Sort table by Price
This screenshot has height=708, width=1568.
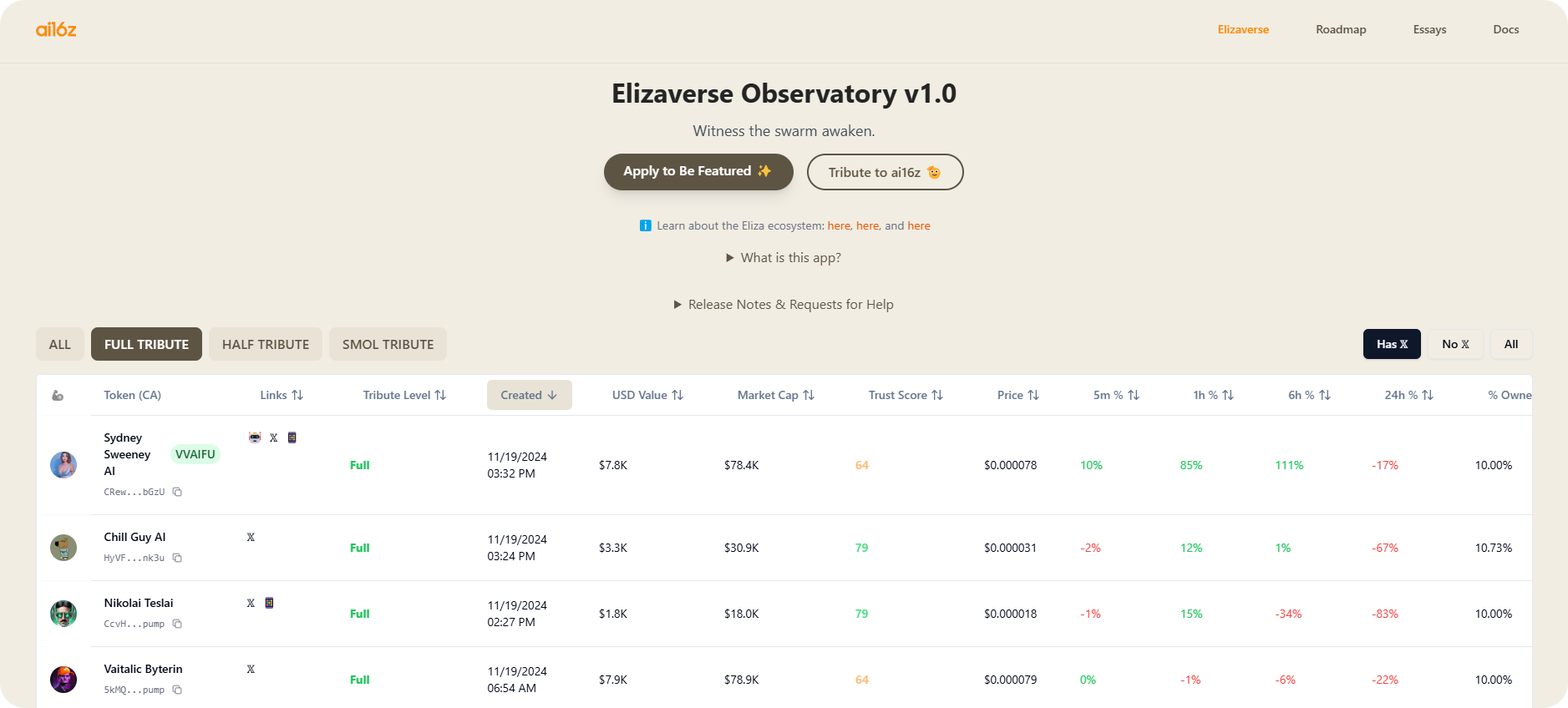pyautogui.click(x=1018, y=395)
